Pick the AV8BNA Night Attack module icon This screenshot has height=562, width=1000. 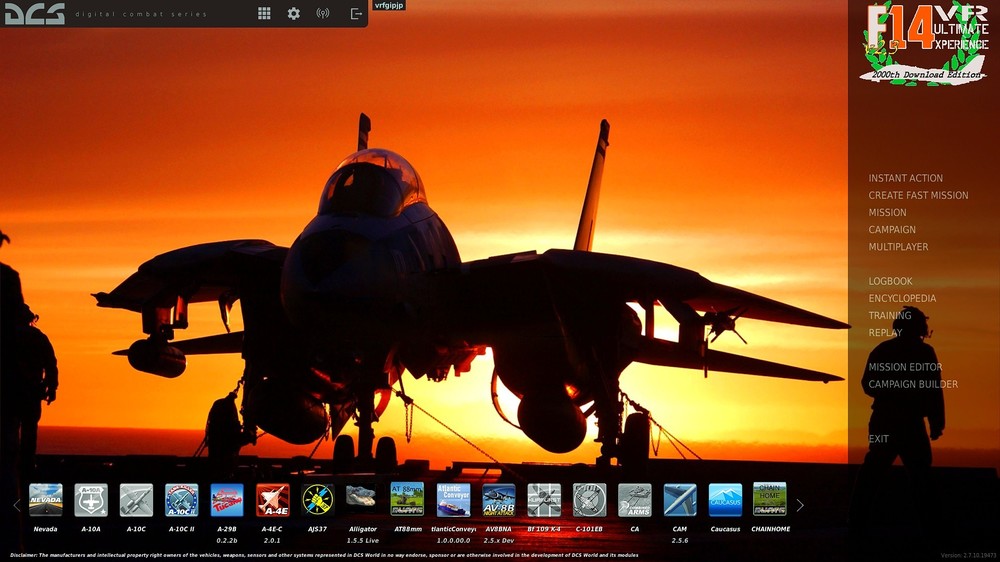coord(498,500)
